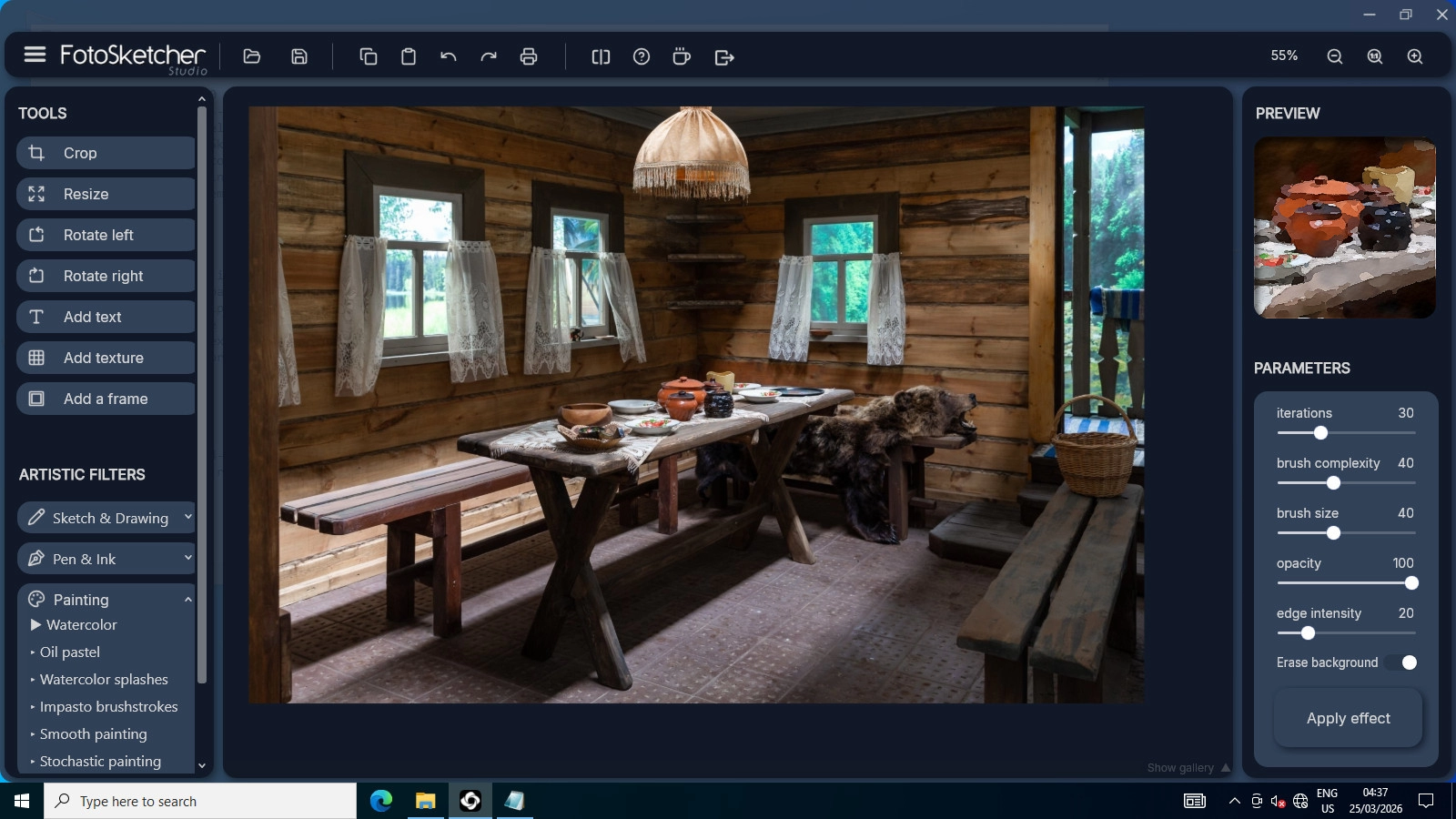Click the exit application icon
This screenshot has width=1456, height=819.
(x=724, y=56)
